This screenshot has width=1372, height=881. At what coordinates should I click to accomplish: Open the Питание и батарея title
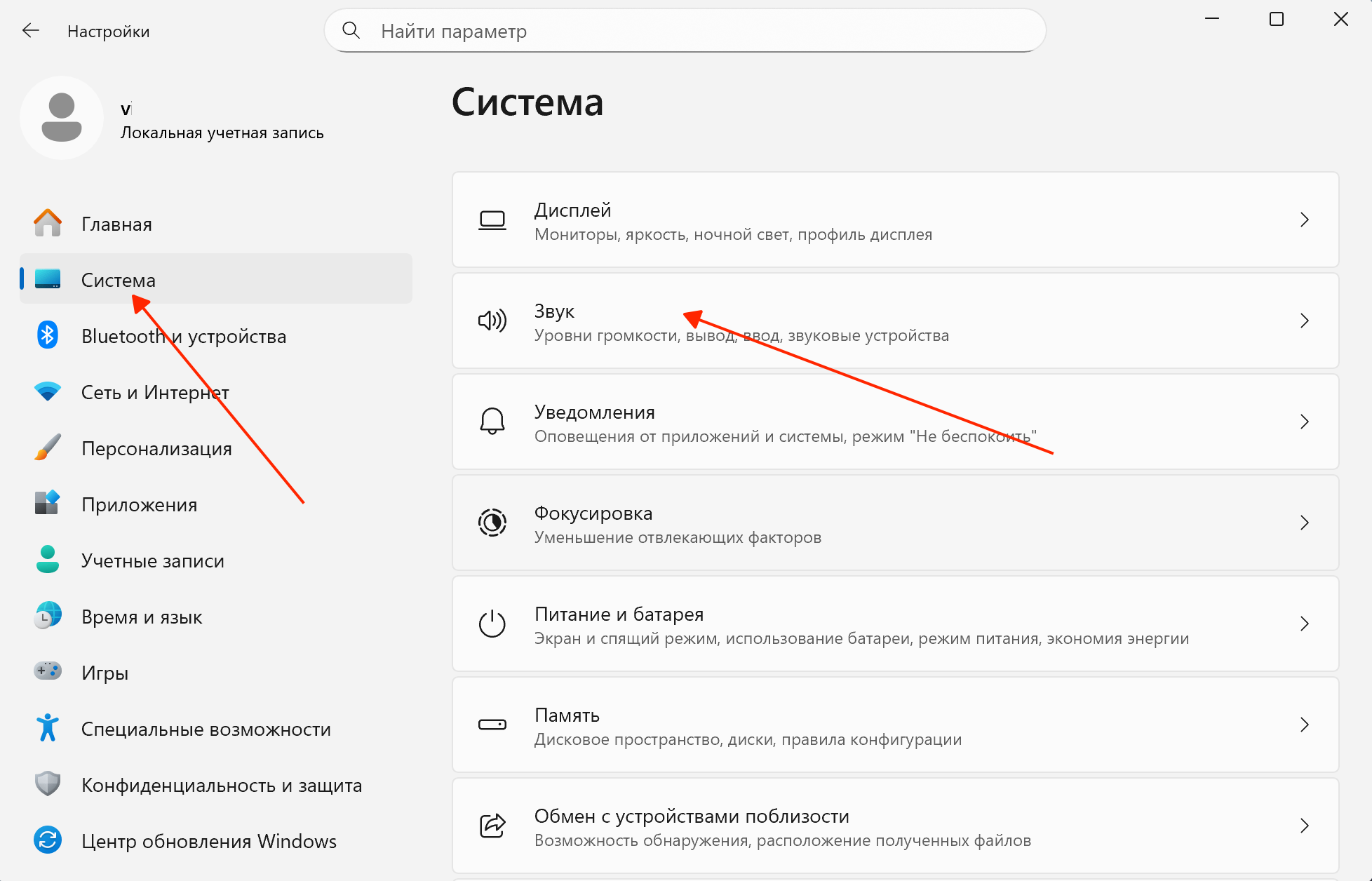click(619, 614)
